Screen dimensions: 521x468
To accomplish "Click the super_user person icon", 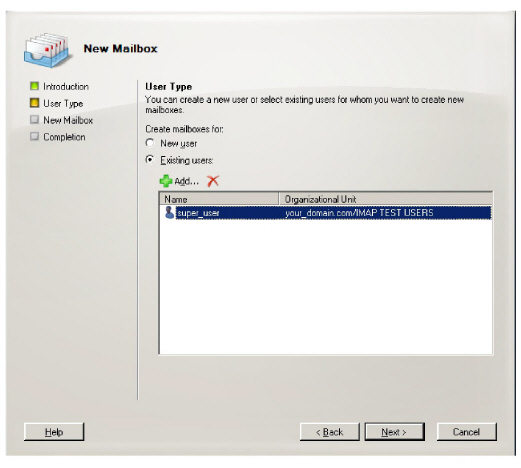I will tap(169, 212).
